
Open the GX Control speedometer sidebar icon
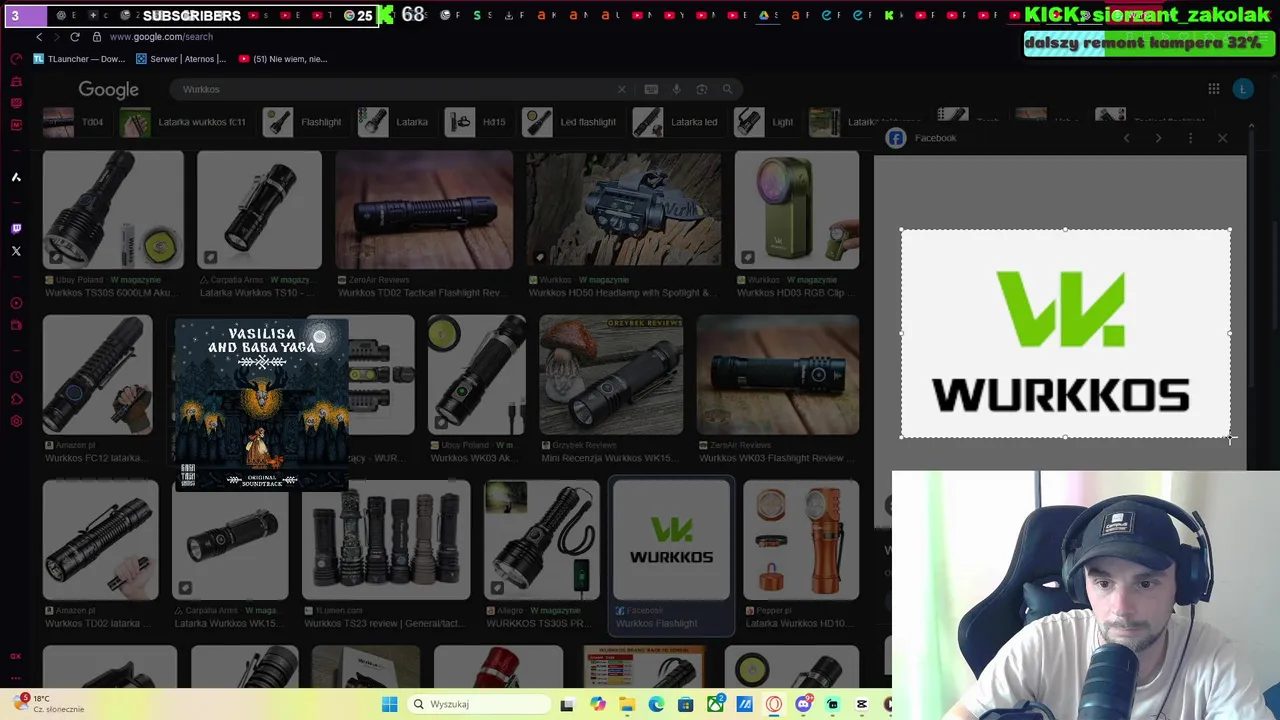(x=16, y=59)
